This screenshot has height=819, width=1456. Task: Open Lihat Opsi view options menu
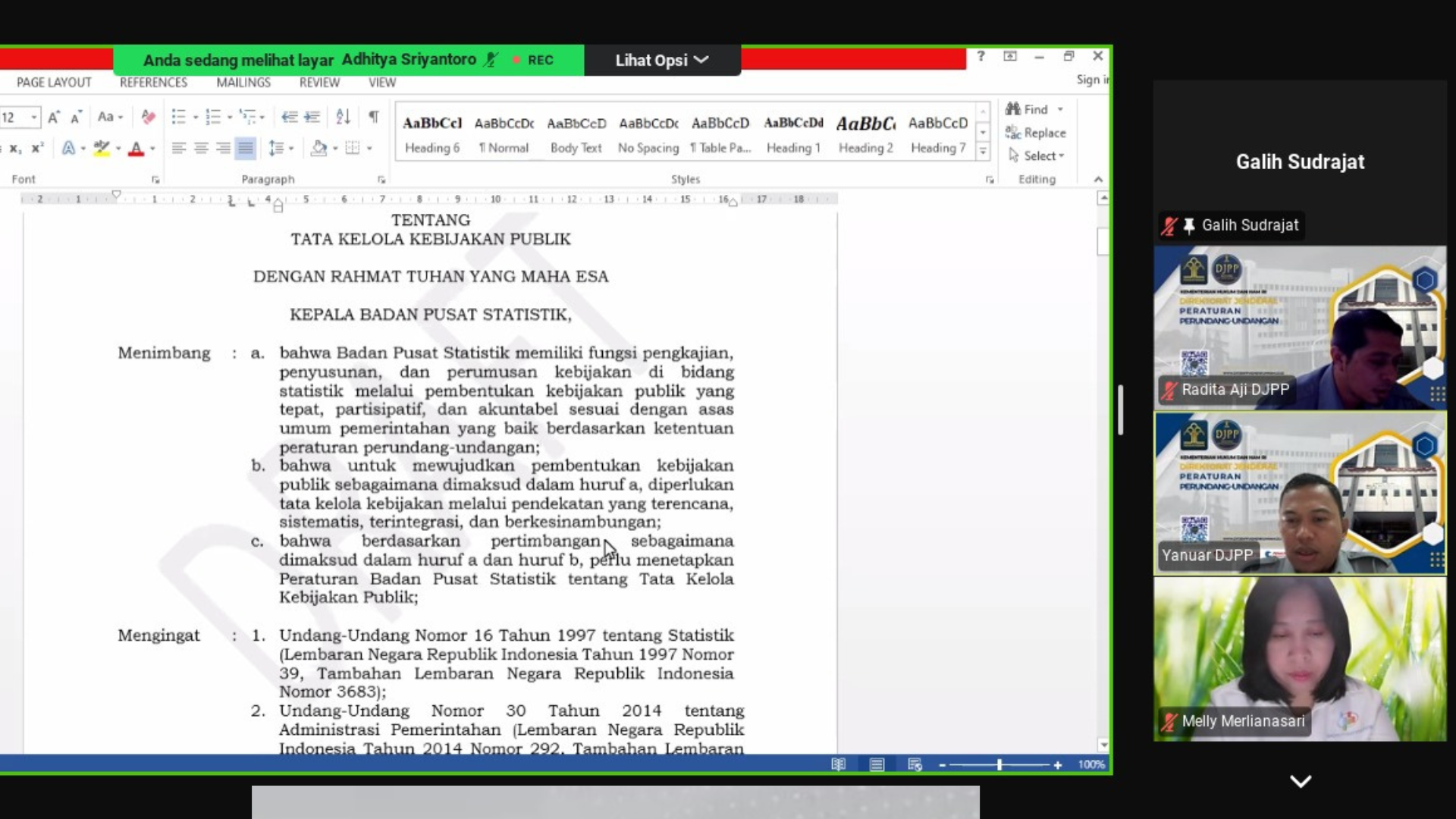pos(662,60)
